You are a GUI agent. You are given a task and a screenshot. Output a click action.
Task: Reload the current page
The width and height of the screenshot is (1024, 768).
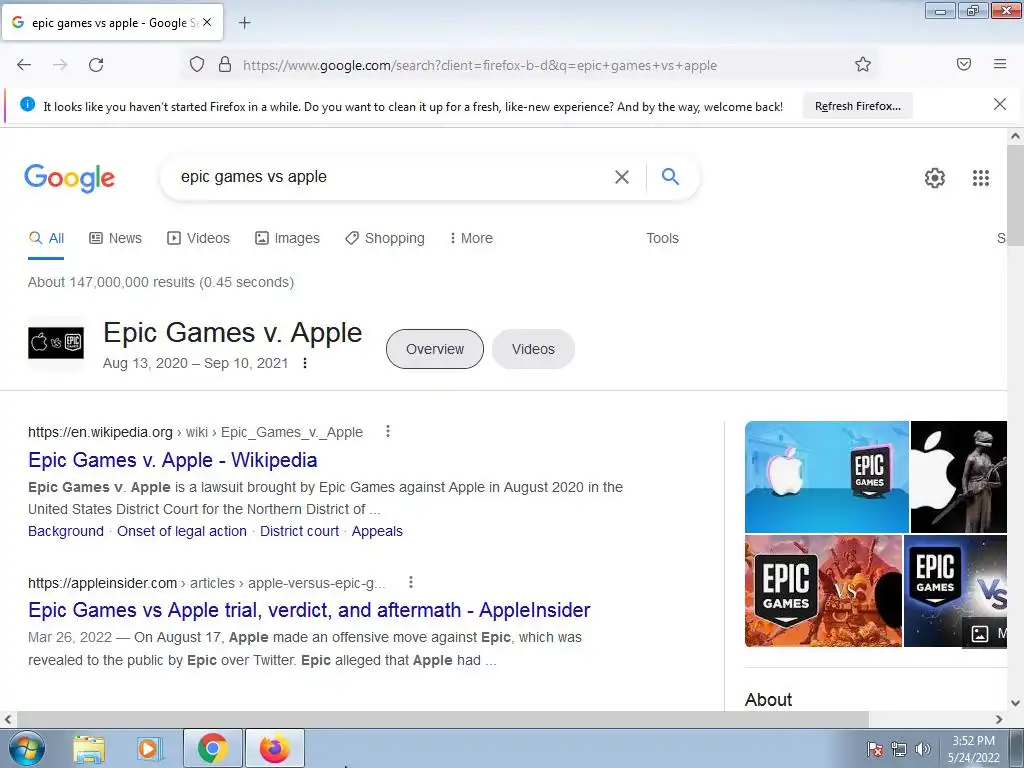click(x=96, y=65)
